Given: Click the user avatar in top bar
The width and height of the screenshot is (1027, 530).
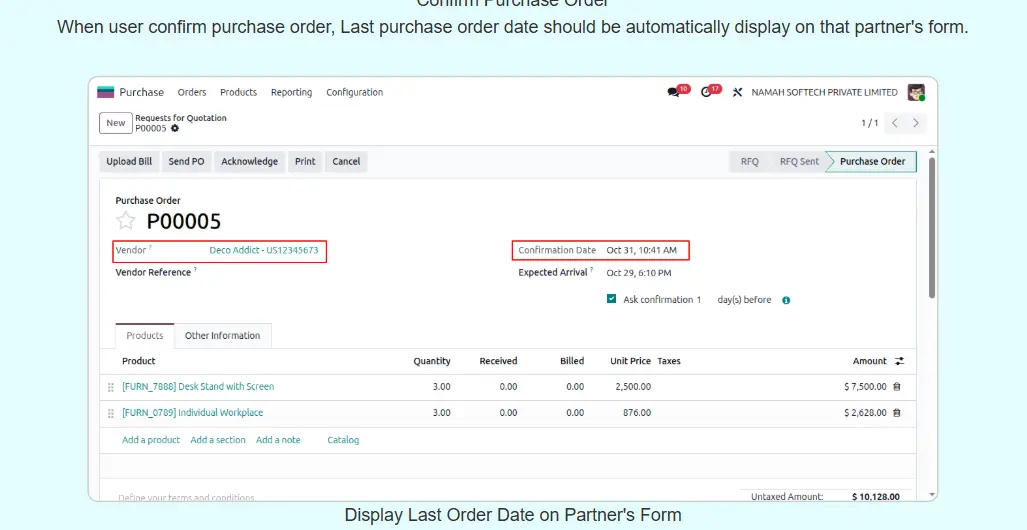Looking at the screenshot, I should click(915, 92).
